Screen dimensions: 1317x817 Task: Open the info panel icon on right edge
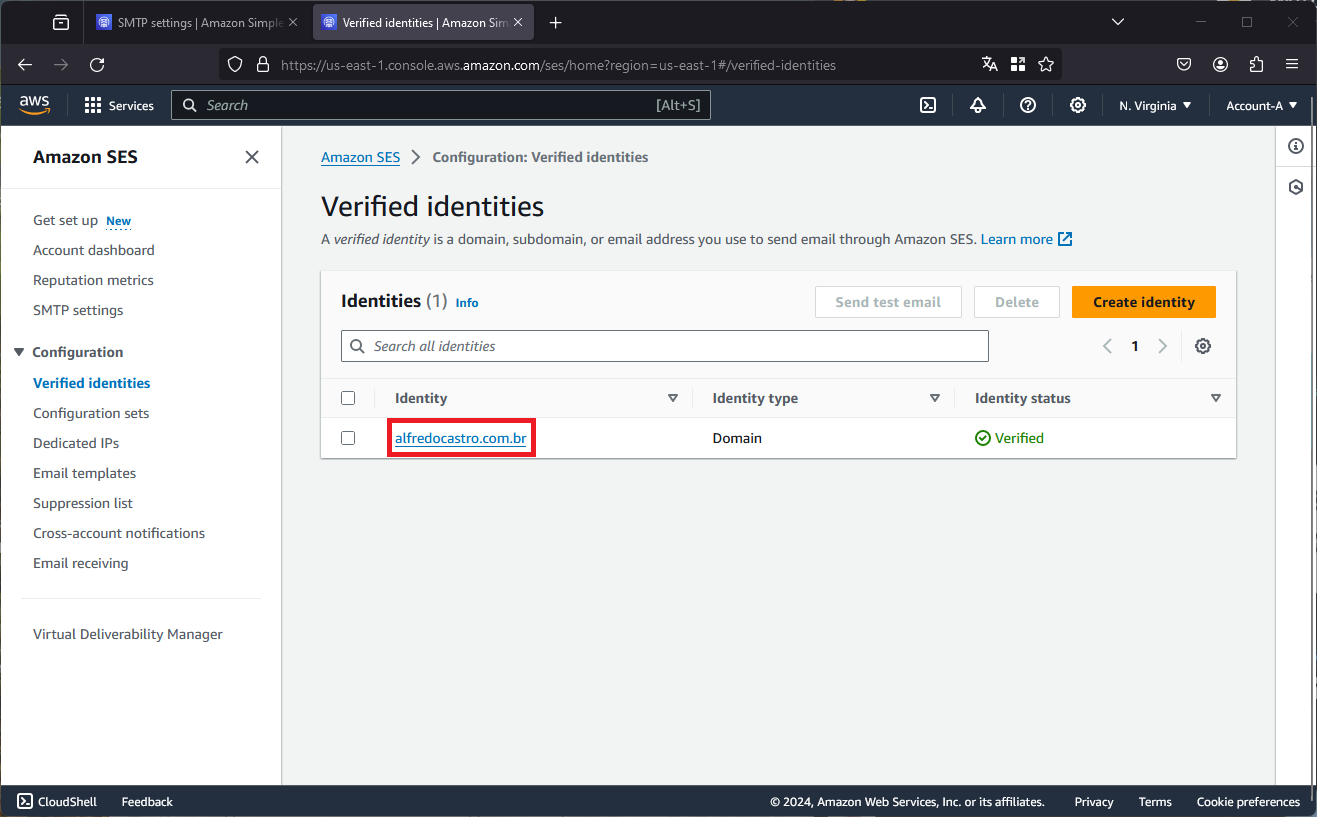(1296, 146)
